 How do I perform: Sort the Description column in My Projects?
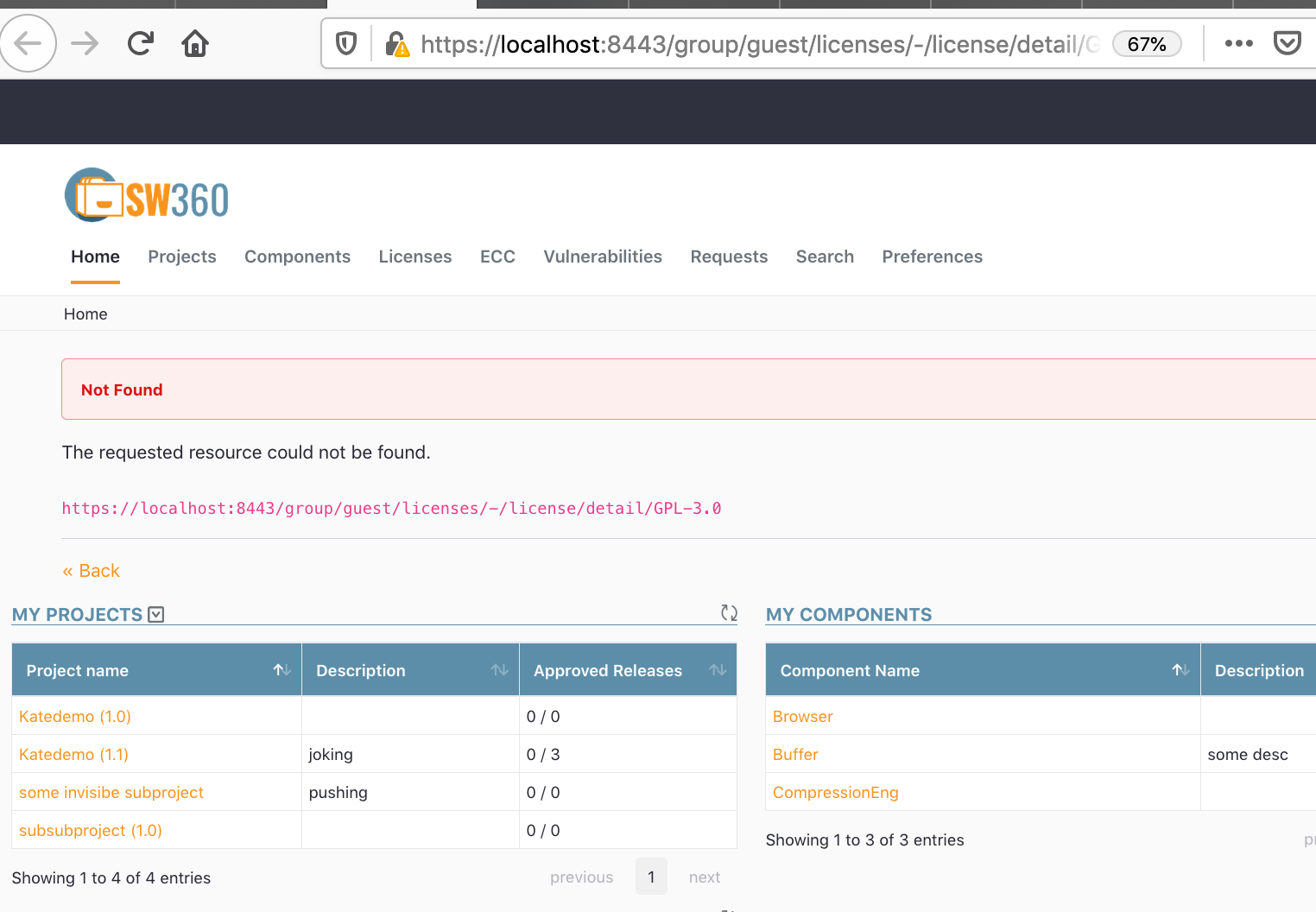(499, 668)
